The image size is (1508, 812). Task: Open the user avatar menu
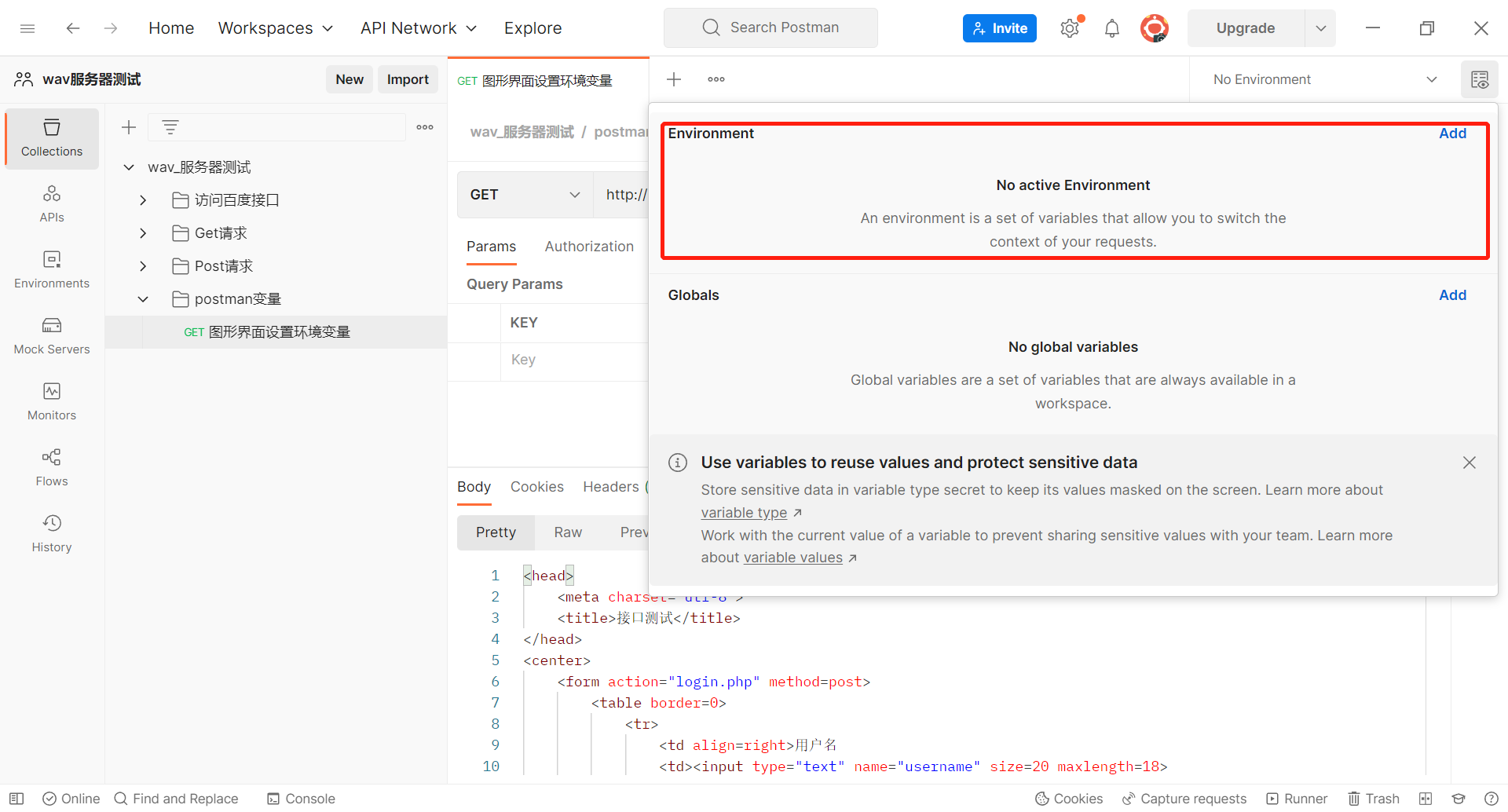[1155, 28]
